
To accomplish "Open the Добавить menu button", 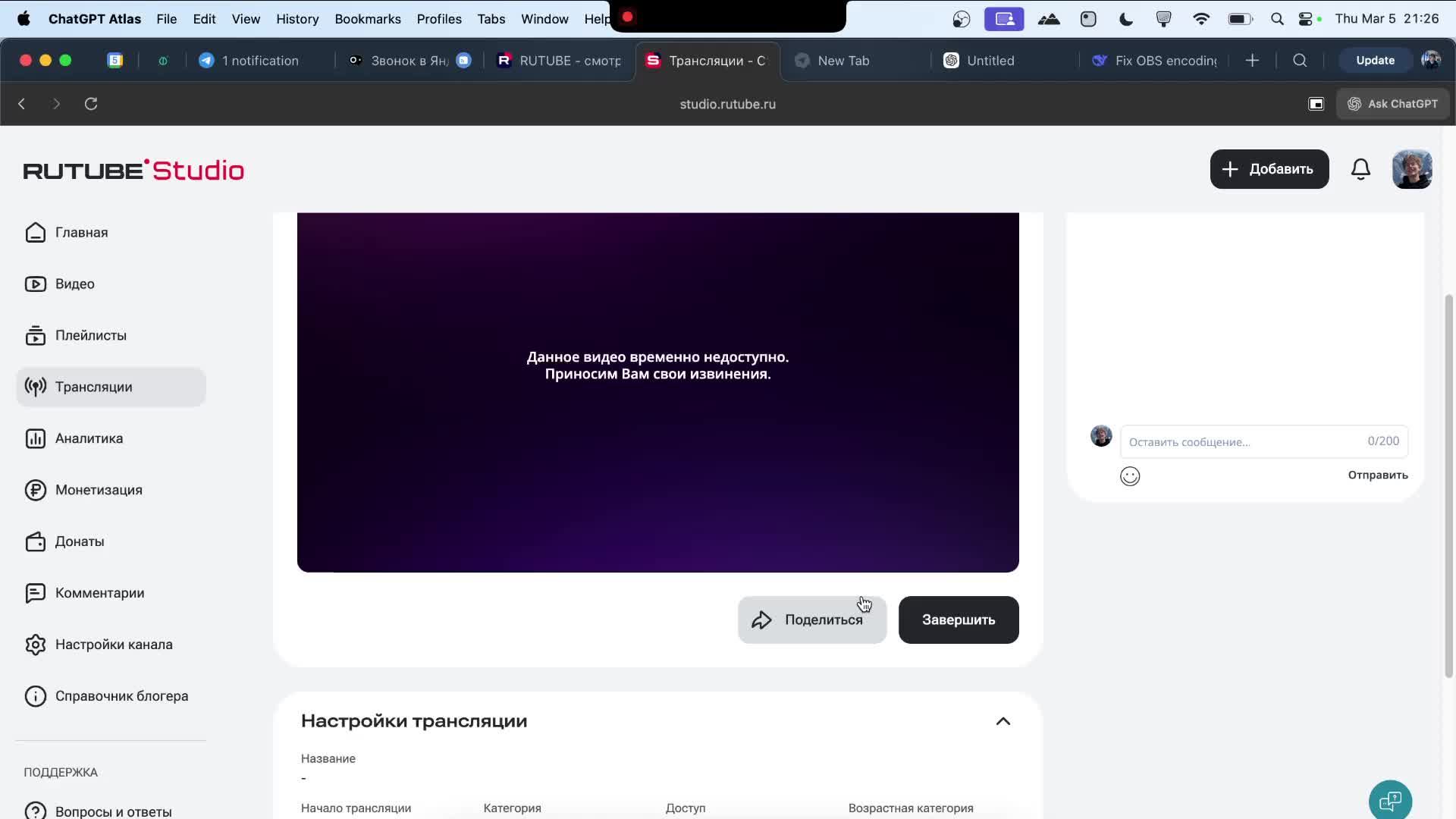I will tap(1269, 169).
